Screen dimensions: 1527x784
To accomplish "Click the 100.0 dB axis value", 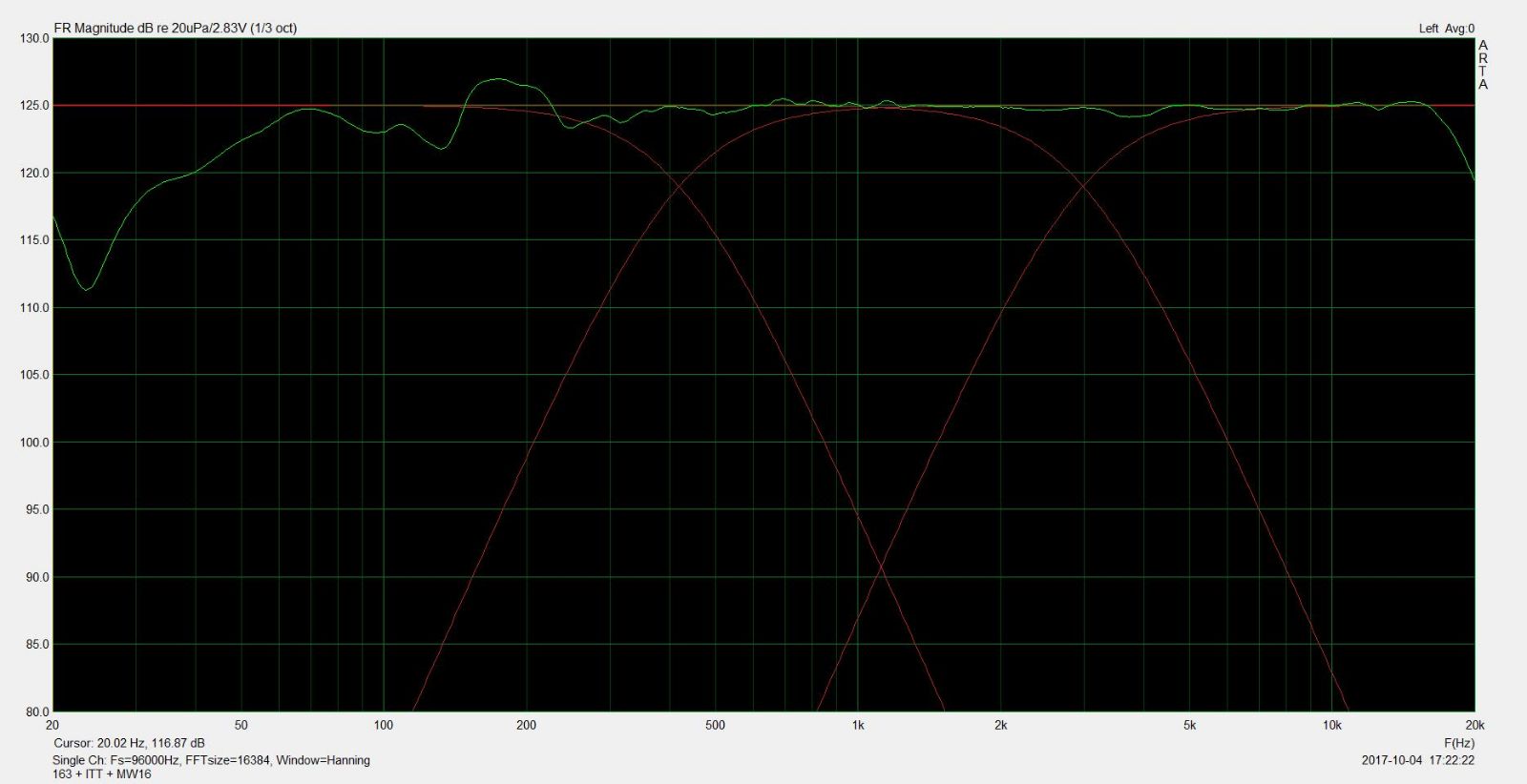I will click(34, 443).
